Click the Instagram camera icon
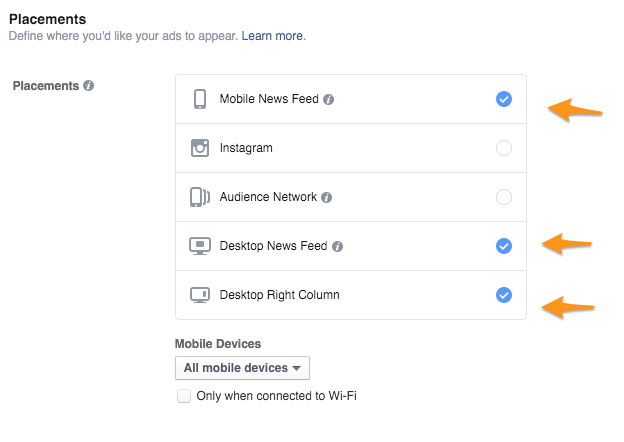Screen dimensions: 624x442 coord(200,148)
